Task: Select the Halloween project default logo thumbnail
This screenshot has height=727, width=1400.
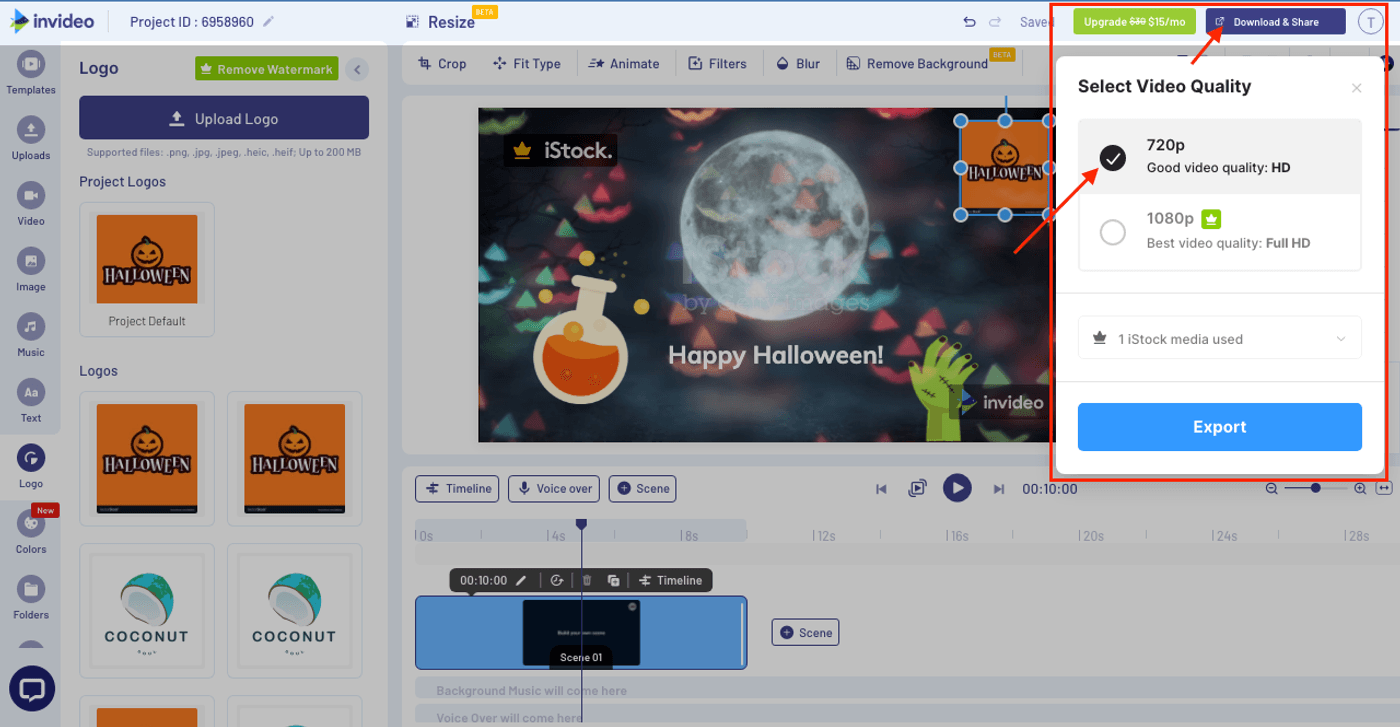Action: 146,259
